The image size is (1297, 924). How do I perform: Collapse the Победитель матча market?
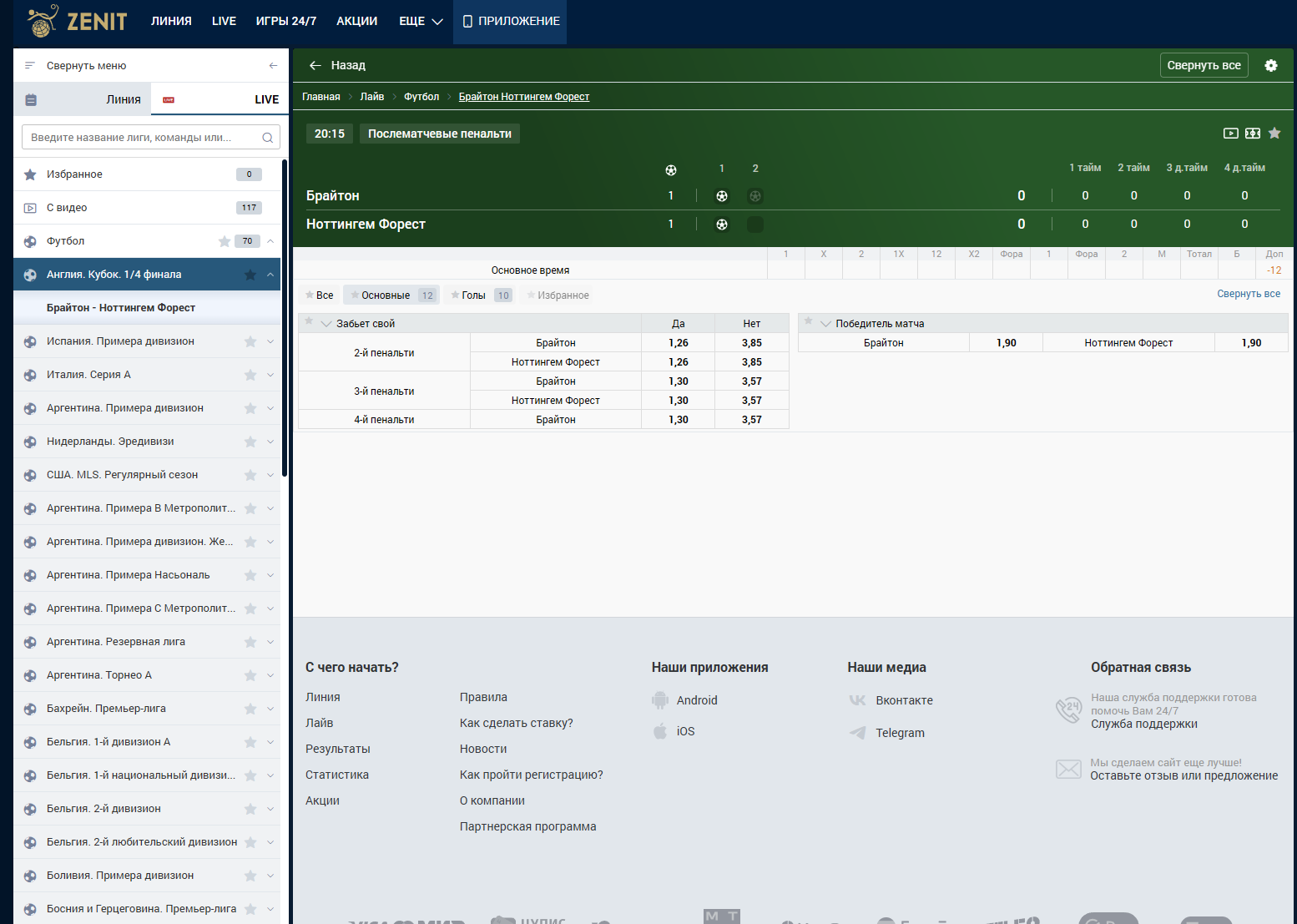[825, 324]
